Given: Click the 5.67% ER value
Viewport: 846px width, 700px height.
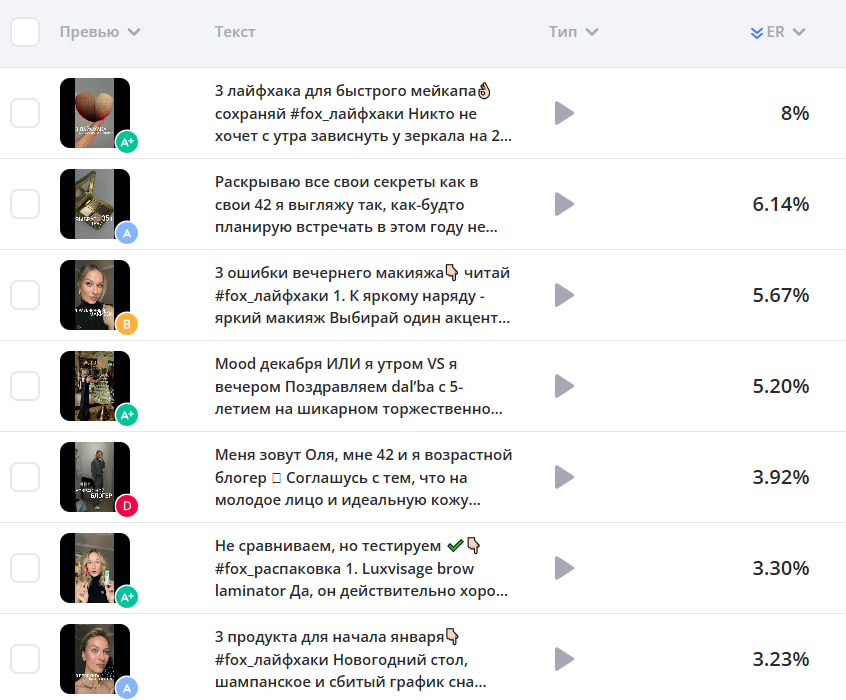Looking at the screenshot, I should pos(781,295).
